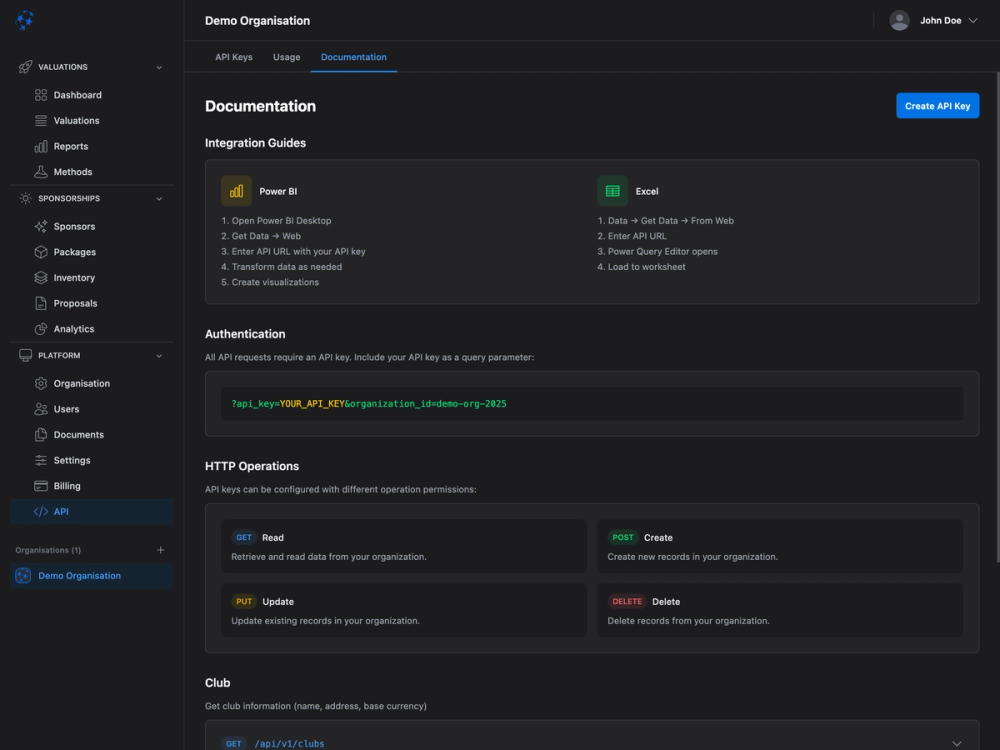Collapse the Valuations sidebar section
The width and height of the screenshot is (1000, 750).
point(158,67)
